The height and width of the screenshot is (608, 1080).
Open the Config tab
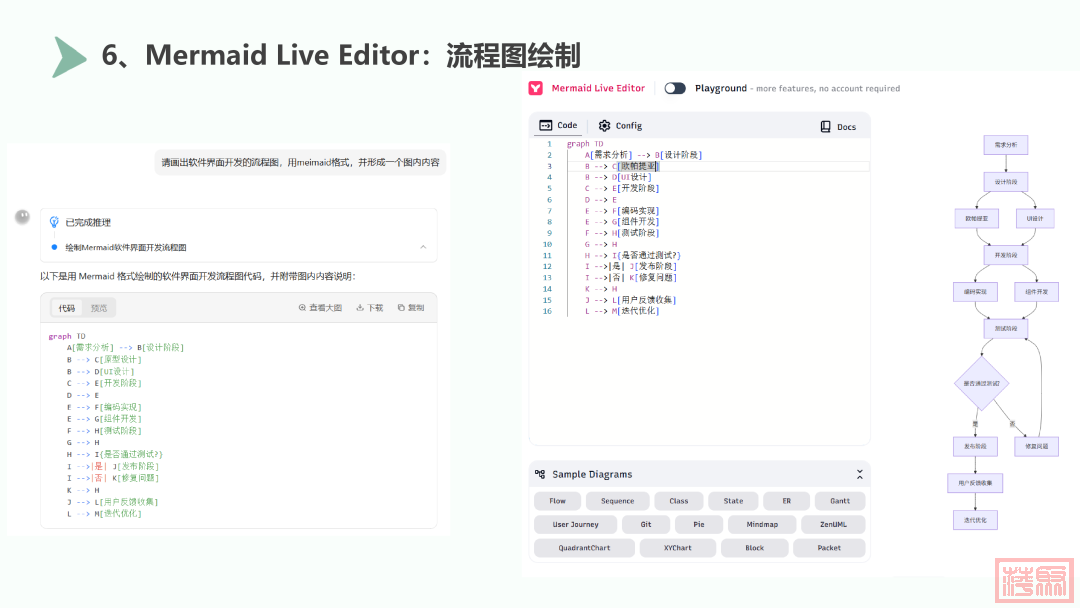[x=620, y=126]
